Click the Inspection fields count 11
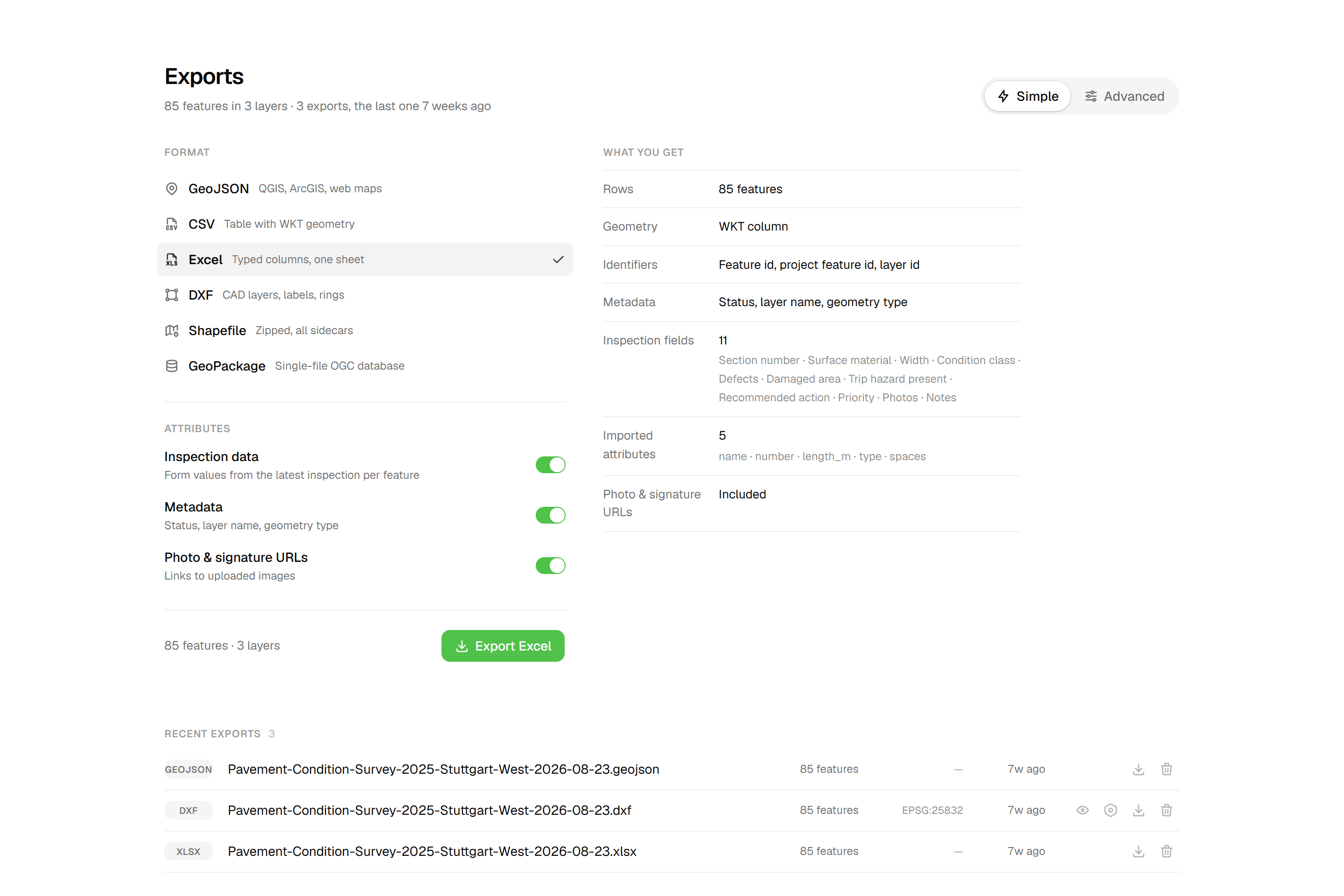This screenshot has width=1344, height=896. click(x=723, y=341)
